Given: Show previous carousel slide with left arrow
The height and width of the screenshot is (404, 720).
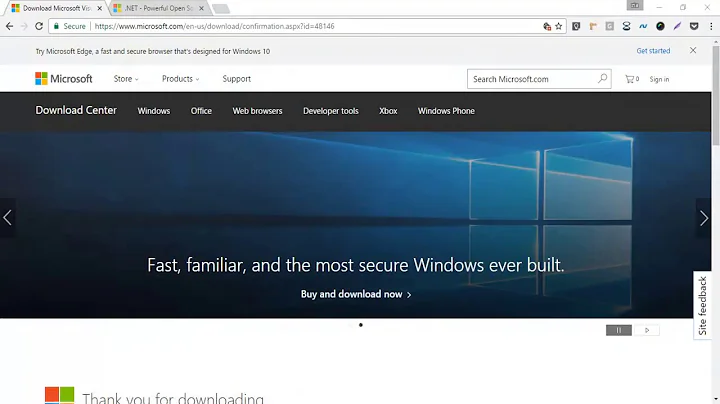Looking at the screenshot, I should 7,218.
